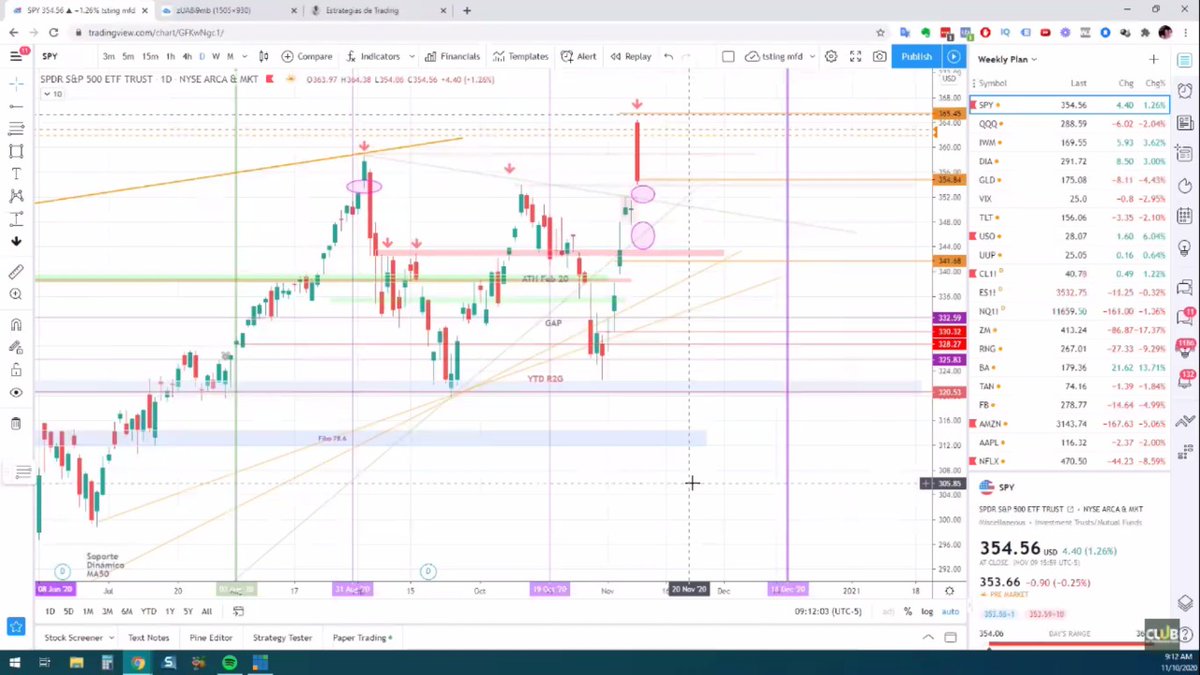This screenshot has width=1200, height=675.
Task: Click the play stream button beside Publish
Action: 954,57
